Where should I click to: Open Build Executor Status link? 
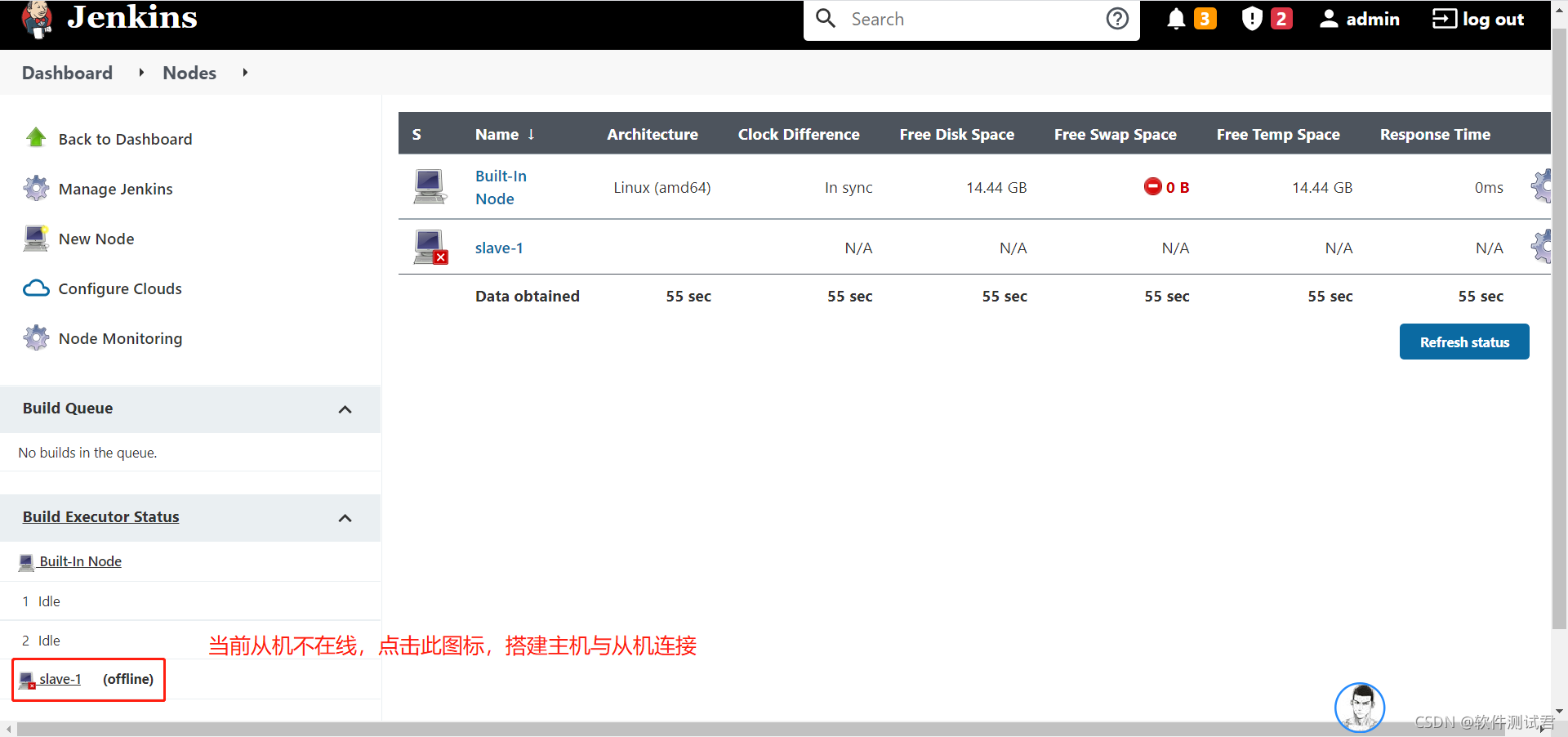coord(100,516)
